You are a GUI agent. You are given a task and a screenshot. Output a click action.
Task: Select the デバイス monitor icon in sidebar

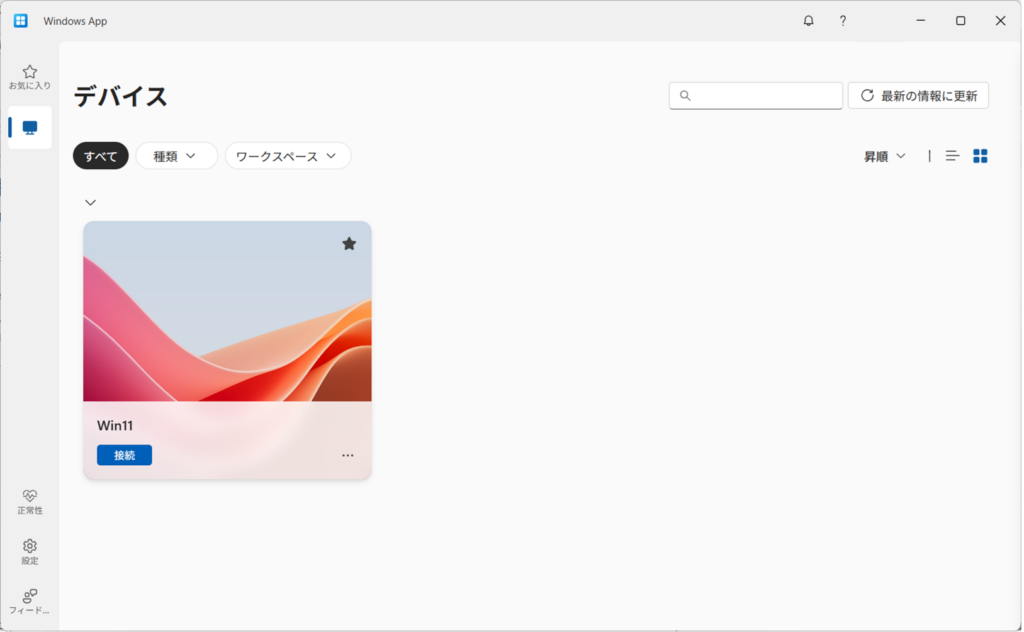(x=30, y=128)
